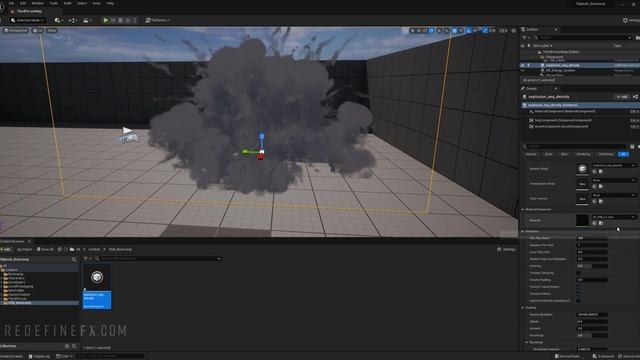
Task: Toggle the checkbox below Temporal Noise
Action: point(578,301)
